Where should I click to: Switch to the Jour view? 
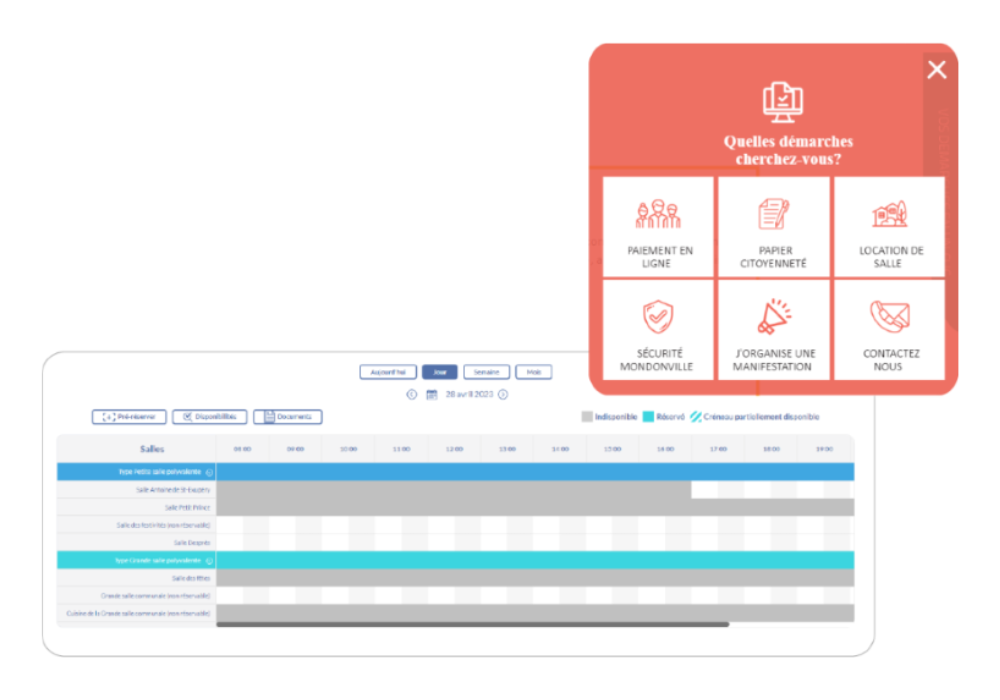(x=439, y=372)
